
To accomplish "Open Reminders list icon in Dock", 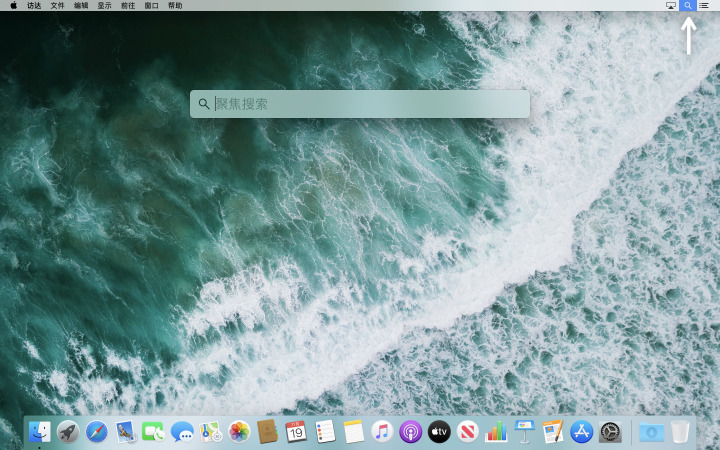I will pos(325,432).
